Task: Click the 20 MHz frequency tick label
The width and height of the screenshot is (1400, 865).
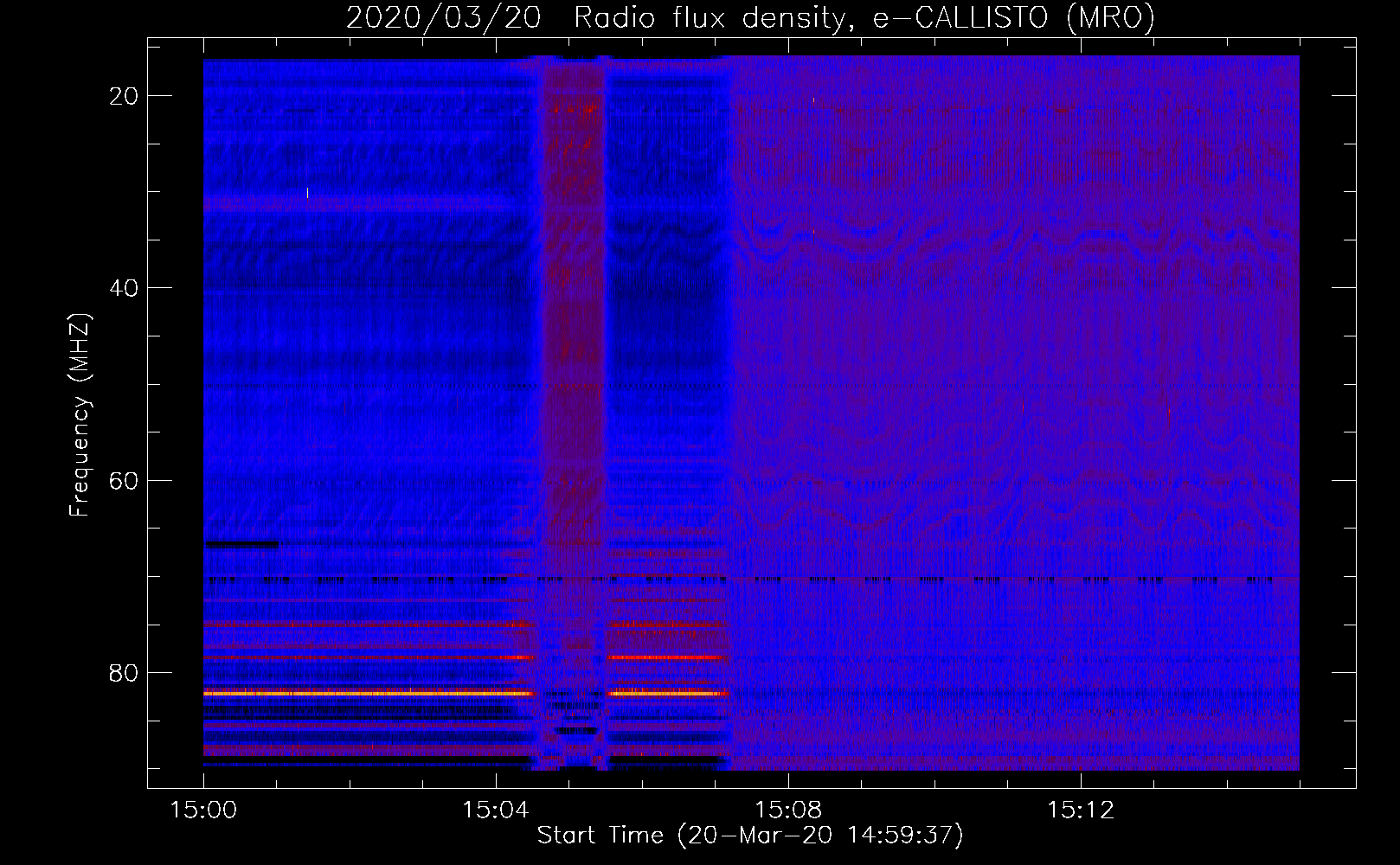Action: 125,96
